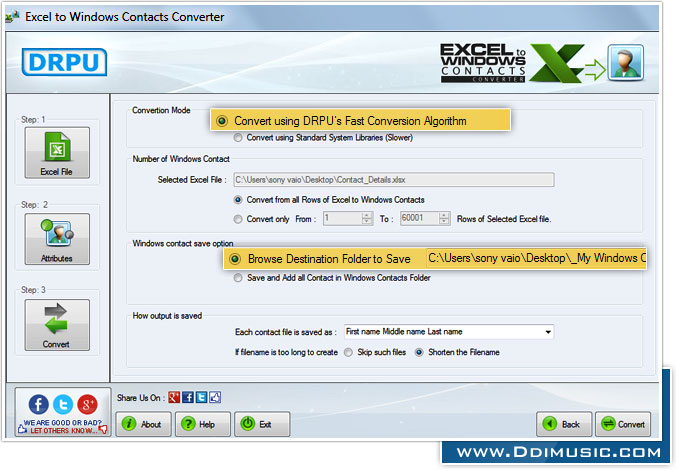
Task: Click the large Twitter circle icon
Action: pyautogui.click(x=63, y=404)
